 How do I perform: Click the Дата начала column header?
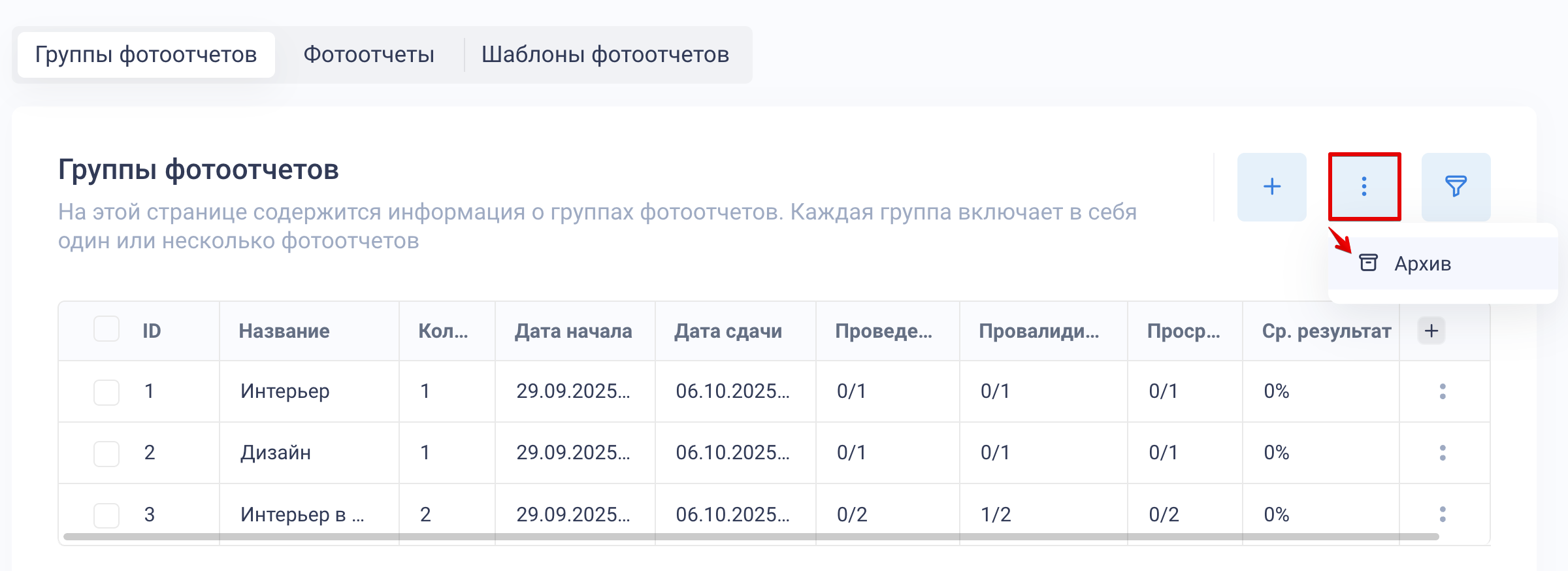573,331
